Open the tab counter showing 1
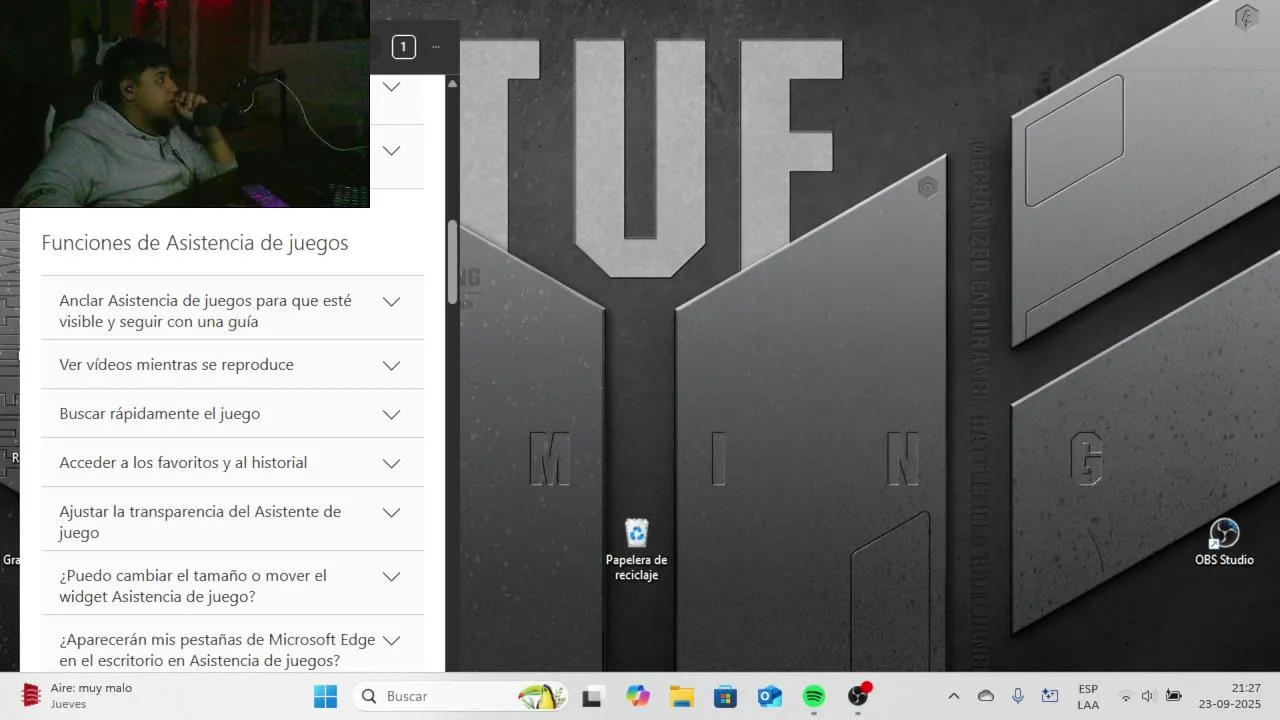The height and width of the screenshot is (720, 1280). (403, 47)
